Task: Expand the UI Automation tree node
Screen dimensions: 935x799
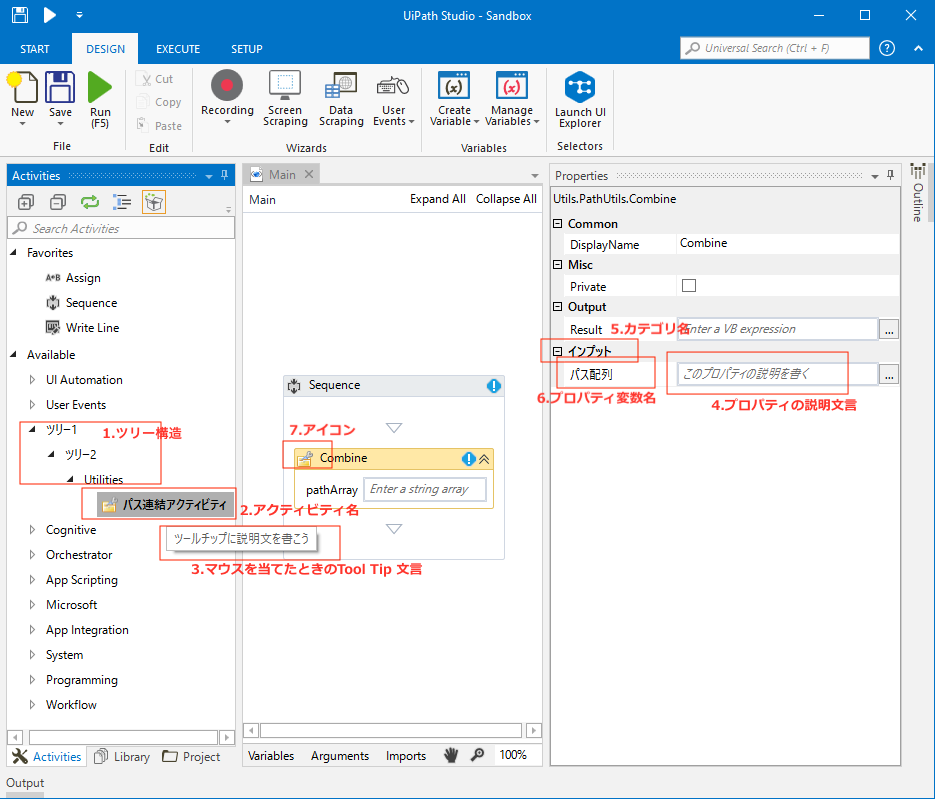Action: pyautogui.click(x=32, y=380)
